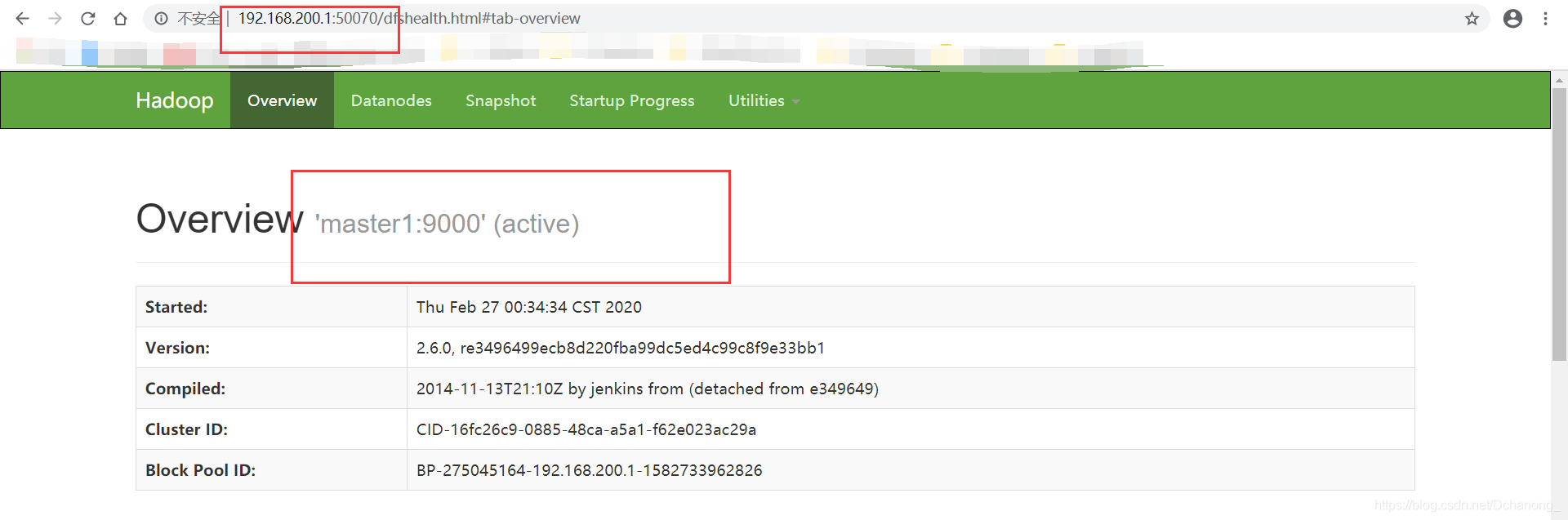The width and height of the screenshot is (1568, 520).
Task: Click the Hadoop brand link
Action: pyautogui.click(x=174, y=100)
